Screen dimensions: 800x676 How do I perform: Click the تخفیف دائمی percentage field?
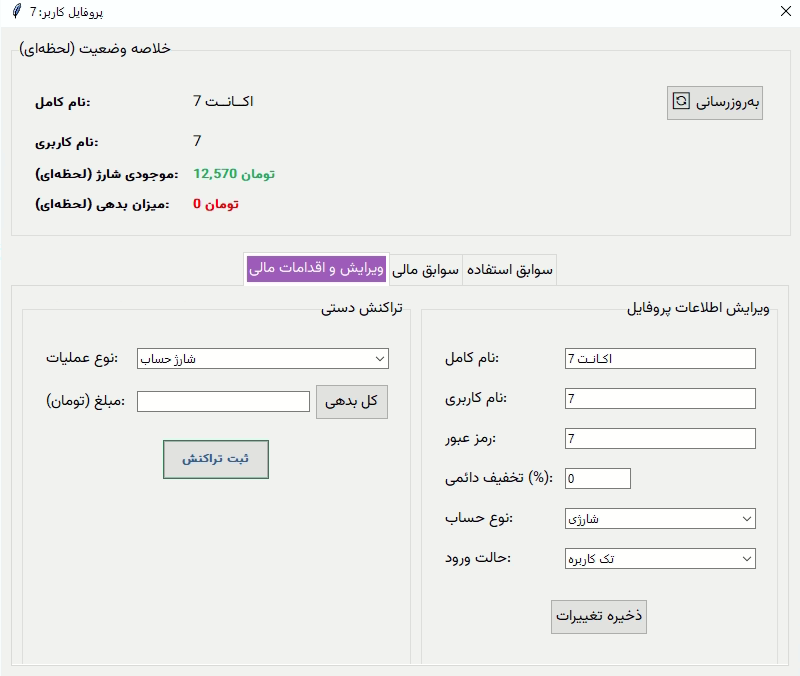pos(597,478)
